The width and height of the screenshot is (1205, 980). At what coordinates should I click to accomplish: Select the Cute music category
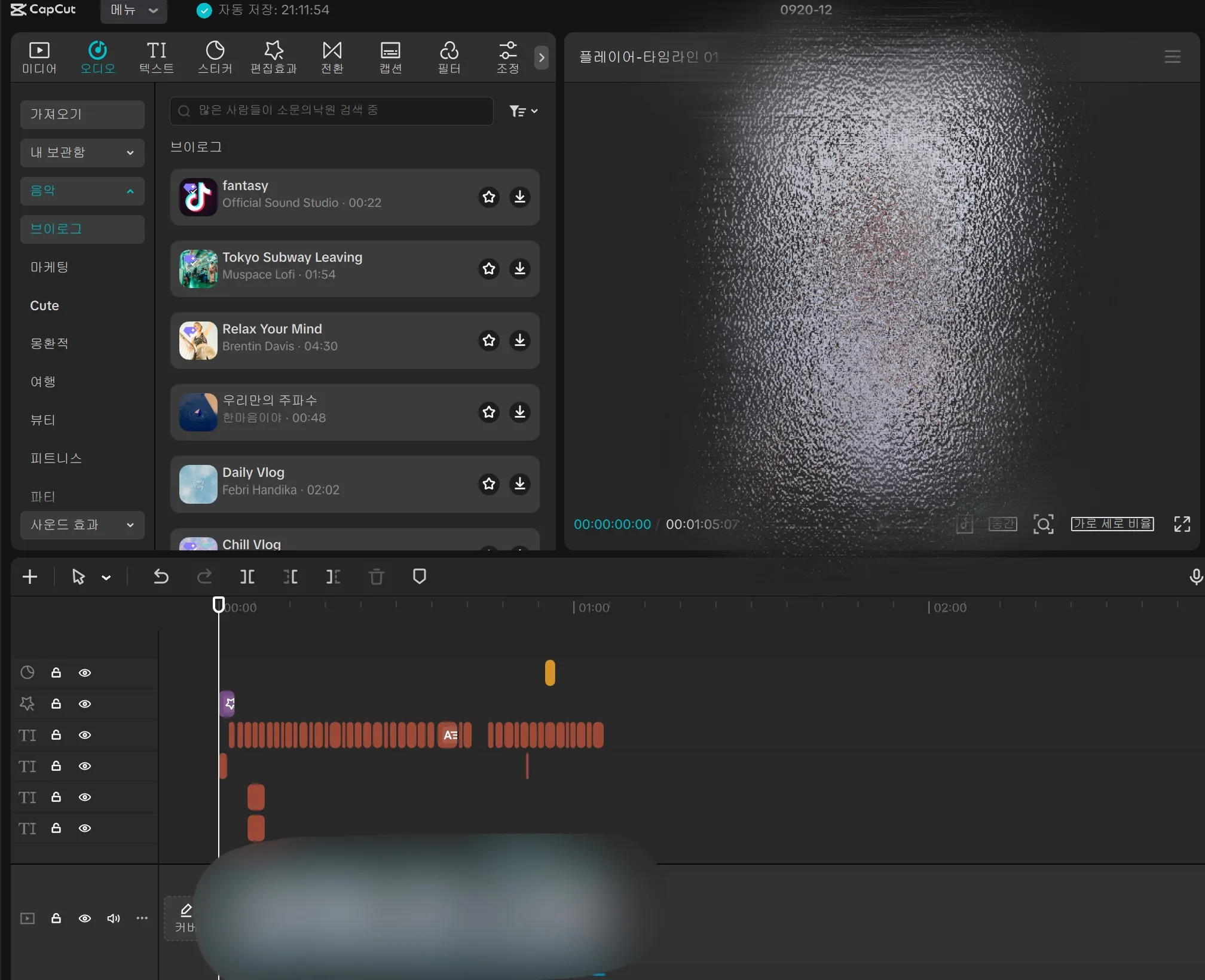tap(44, 305)
